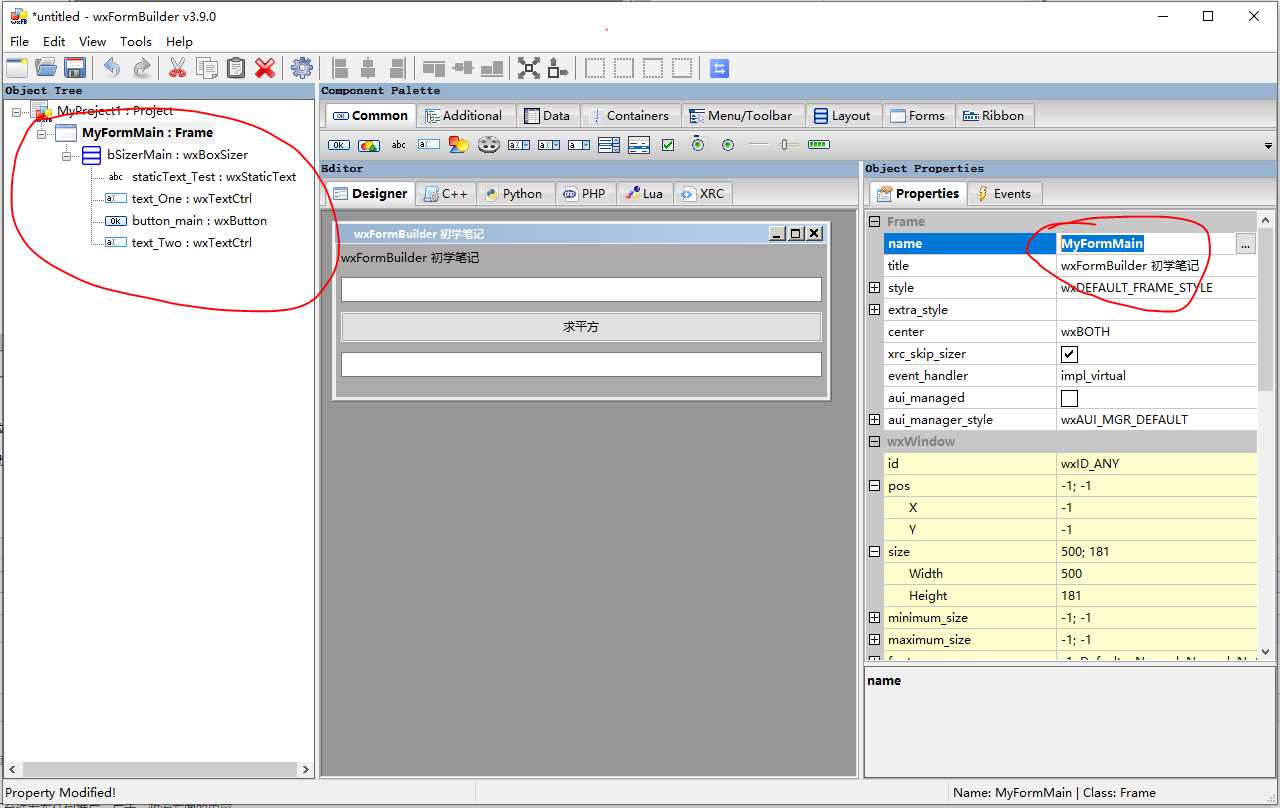The height and width of the screenshot is (808, 1280).
Task: Click the blue sizer swap toolbar icon
Action: 720,68
